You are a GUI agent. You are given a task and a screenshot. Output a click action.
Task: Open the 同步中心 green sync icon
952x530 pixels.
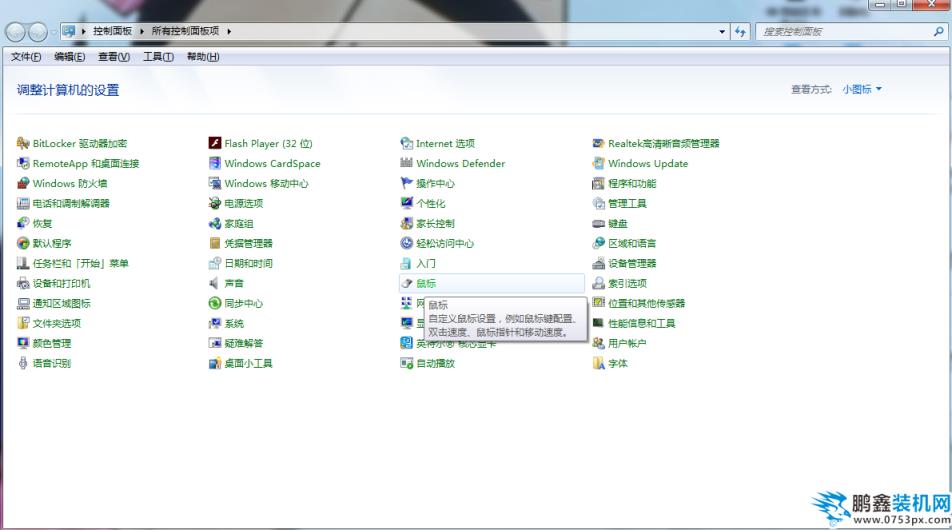pyautogui.click(x=215, y=304)
